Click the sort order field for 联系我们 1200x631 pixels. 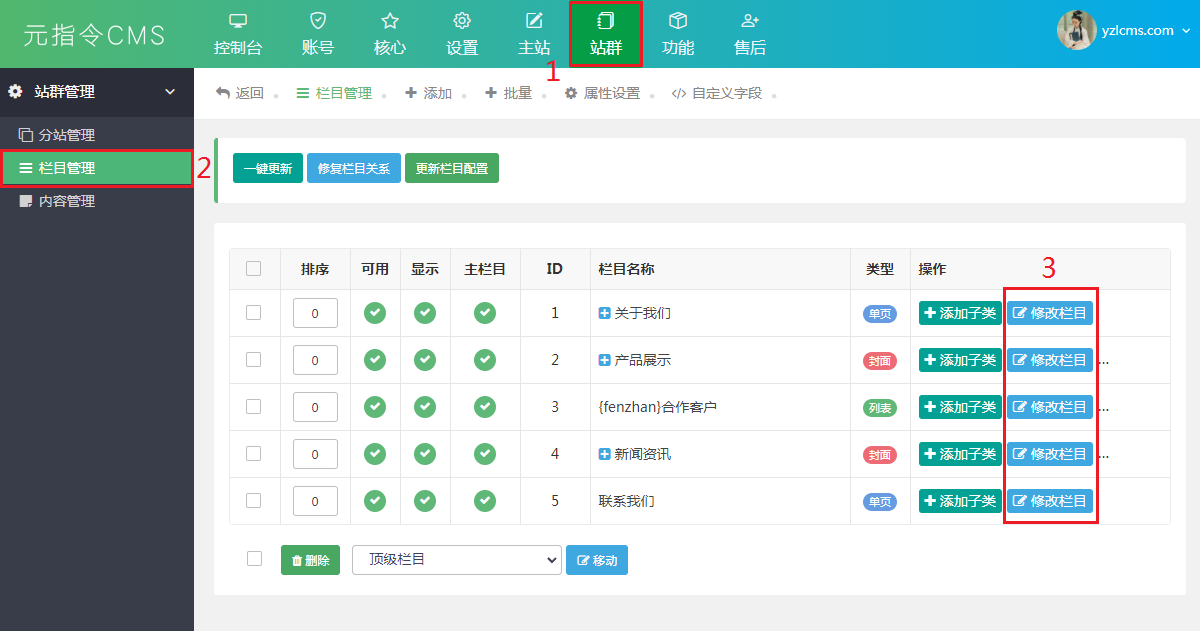pyautogui.click(x=315, y=501)
